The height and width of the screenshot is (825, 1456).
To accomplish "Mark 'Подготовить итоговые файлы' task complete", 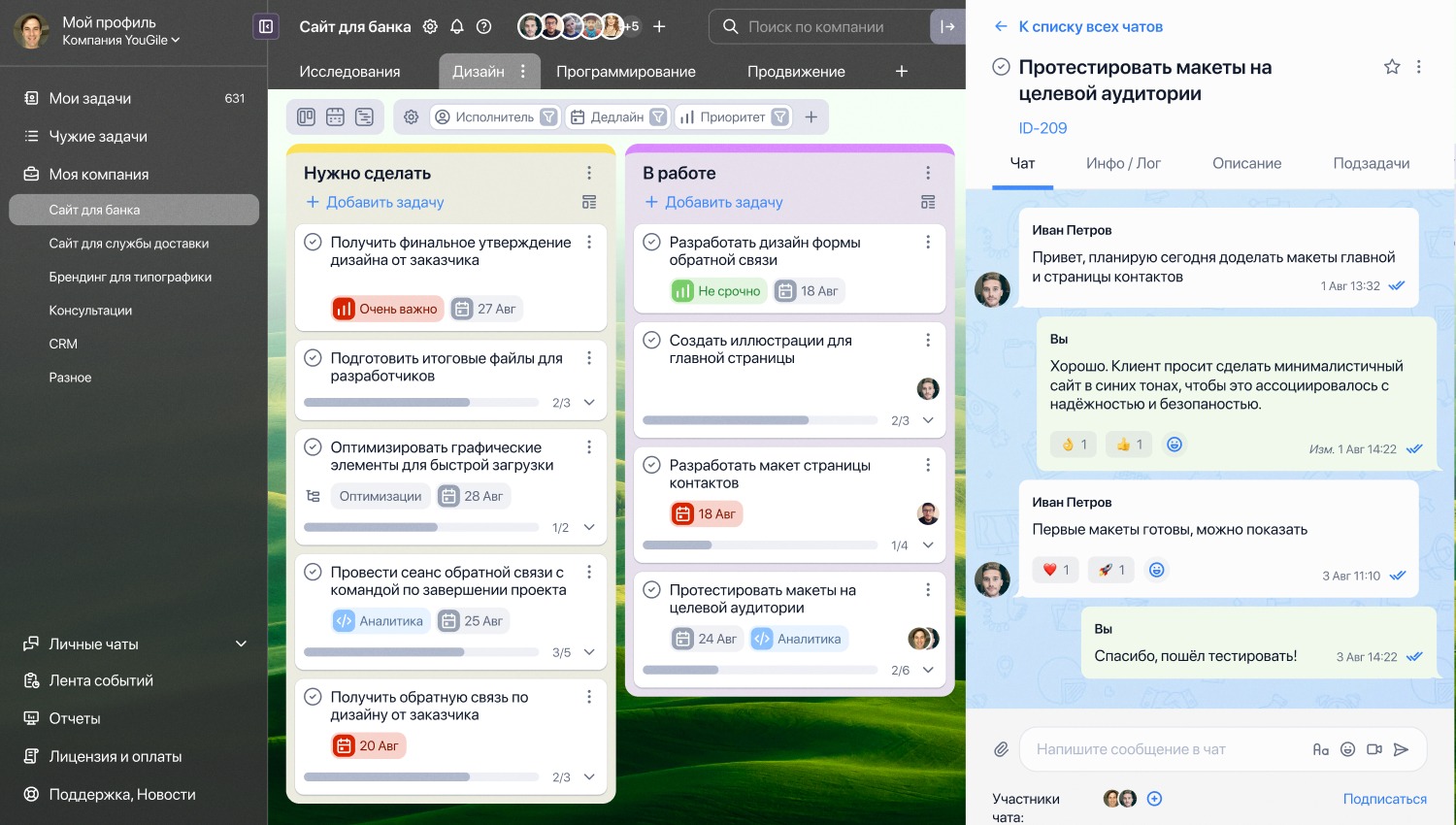I will tap(313, 358).
